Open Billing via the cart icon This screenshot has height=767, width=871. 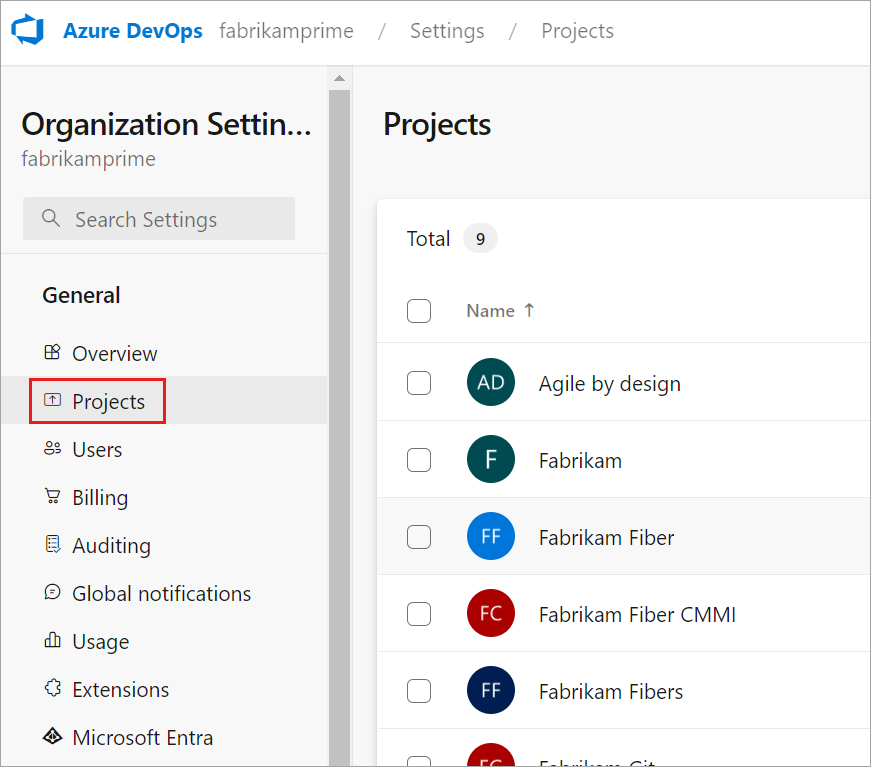coord(53,497)
